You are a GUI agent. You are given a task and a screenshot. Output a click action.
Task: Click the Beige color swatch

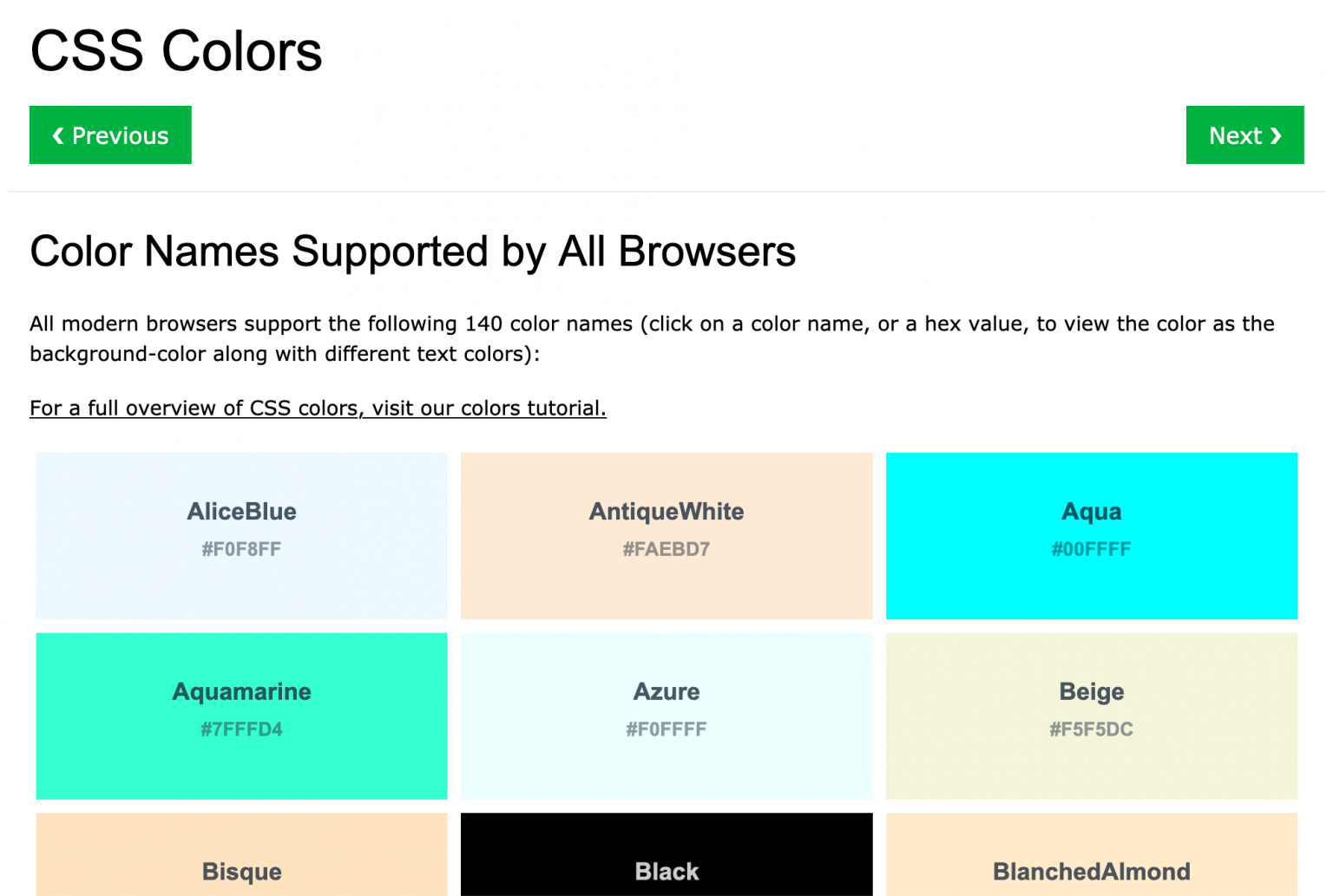point(1091,716)
